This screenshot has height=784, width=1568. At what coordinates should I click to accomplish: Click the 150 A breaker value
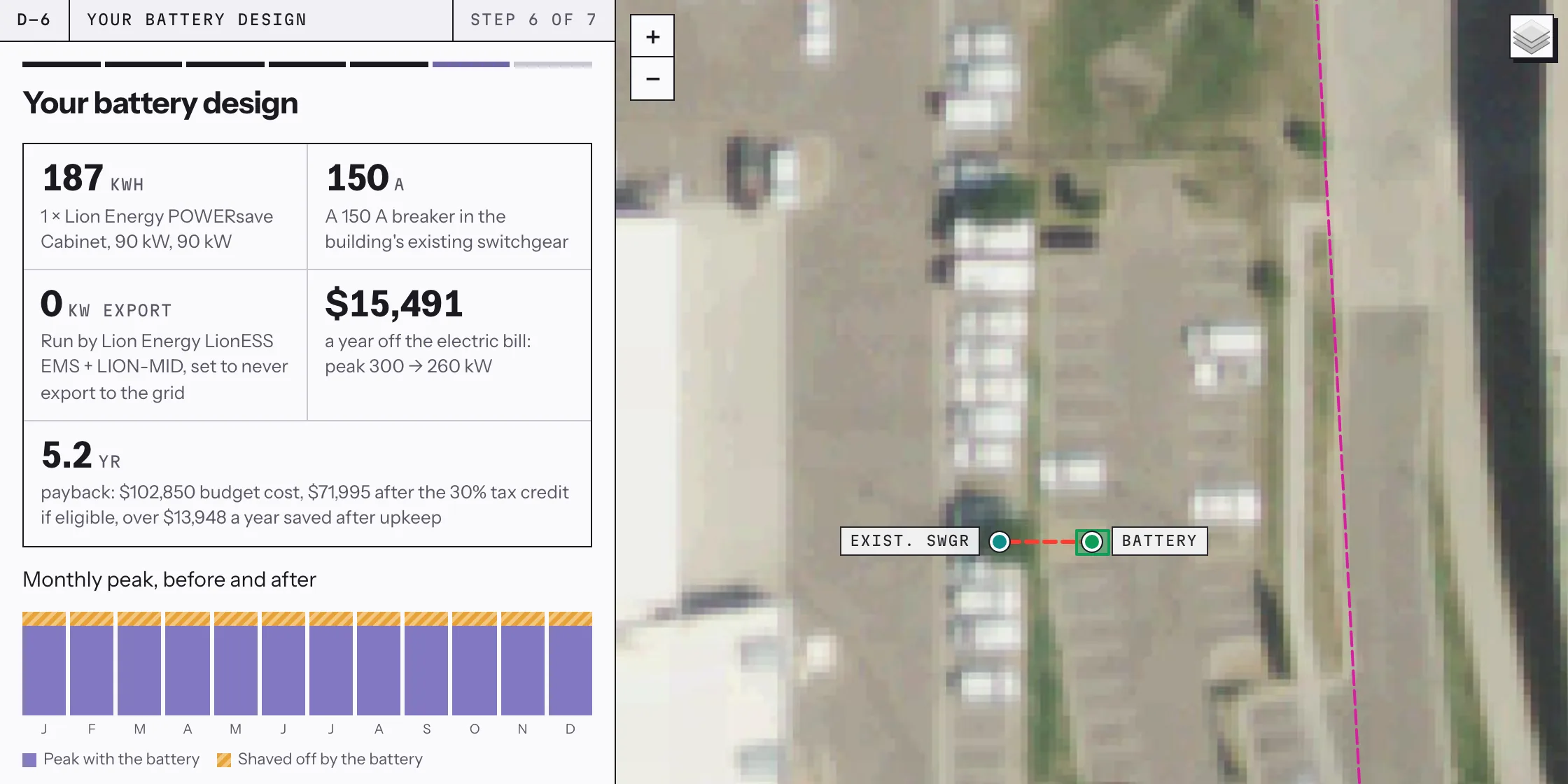[x=365, y=178]
